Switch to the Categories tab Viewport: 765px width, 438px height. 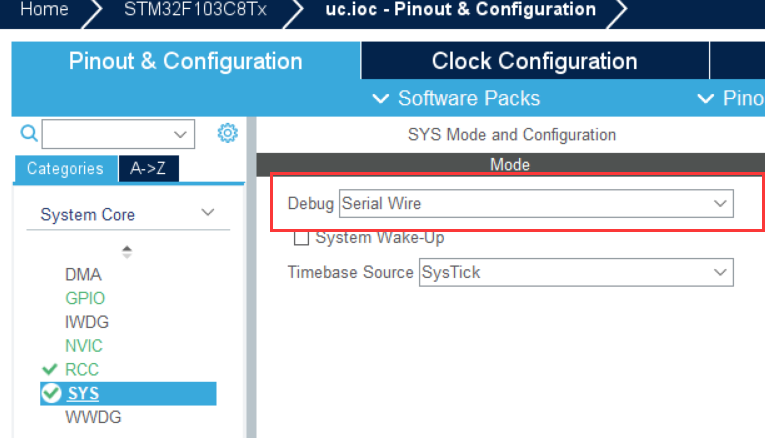coord(65,169)
